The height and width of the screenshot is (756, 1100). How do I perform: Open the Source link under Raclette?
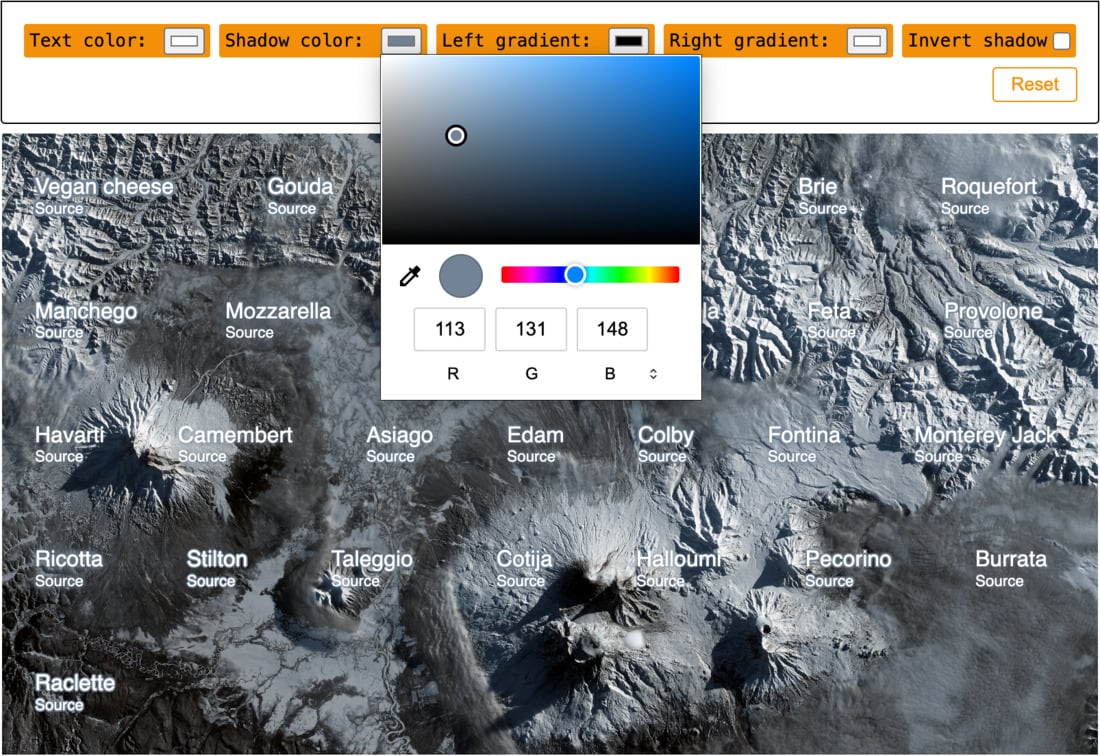pos(60,705)
